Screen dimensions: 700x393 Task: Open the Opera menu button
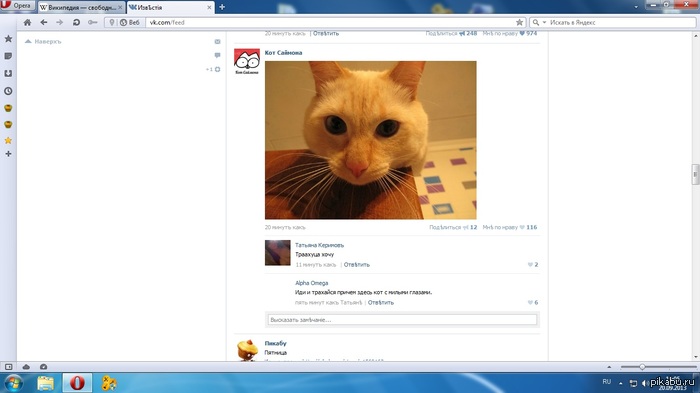[17, 6]
